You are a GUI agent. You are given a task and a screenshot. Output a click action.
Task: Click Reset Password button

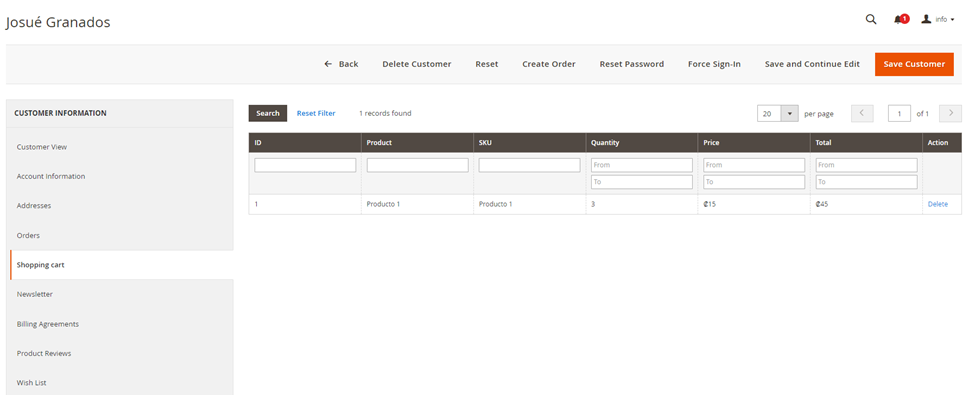(x=632, y=64)
